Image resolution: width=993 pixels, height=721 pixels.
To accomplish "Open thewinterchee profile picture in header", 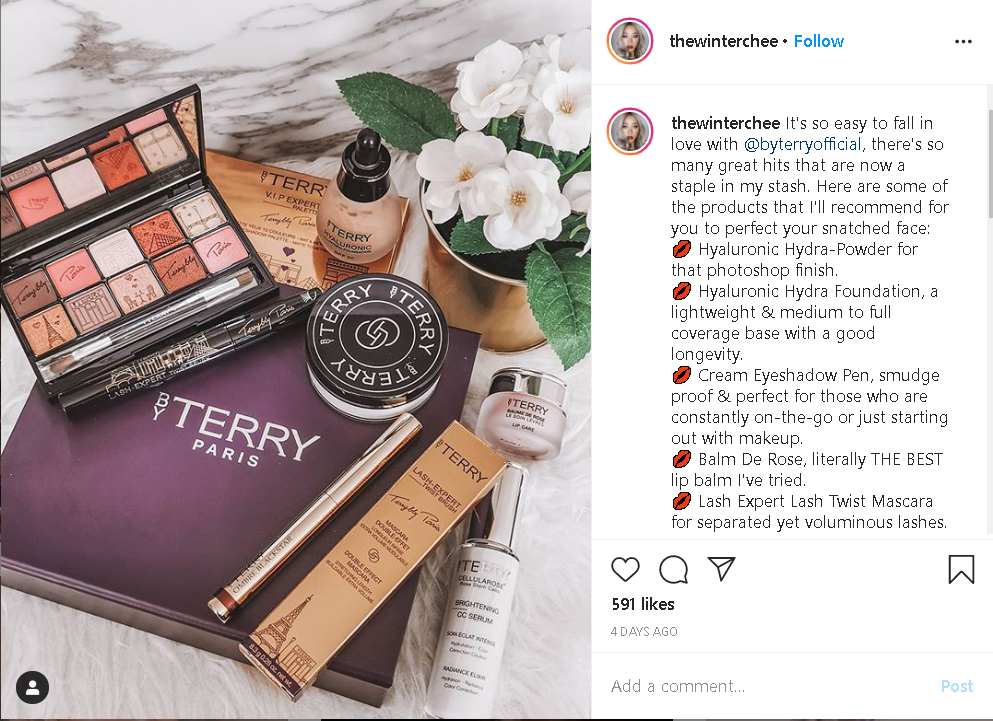I will tap(630, 41).
